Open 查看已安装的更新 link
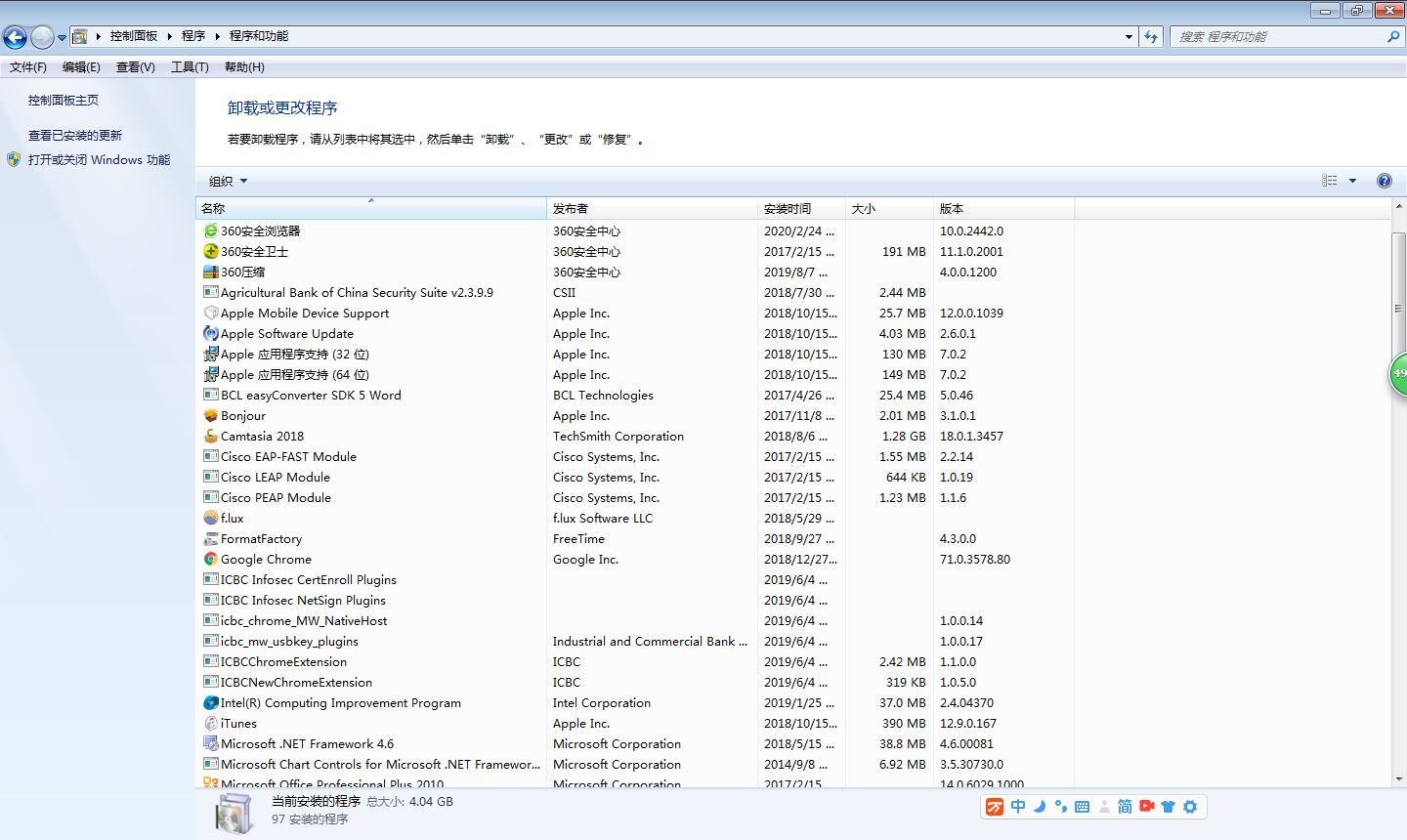The width and height of the screenshot is (1407, 840). point(75,135)
